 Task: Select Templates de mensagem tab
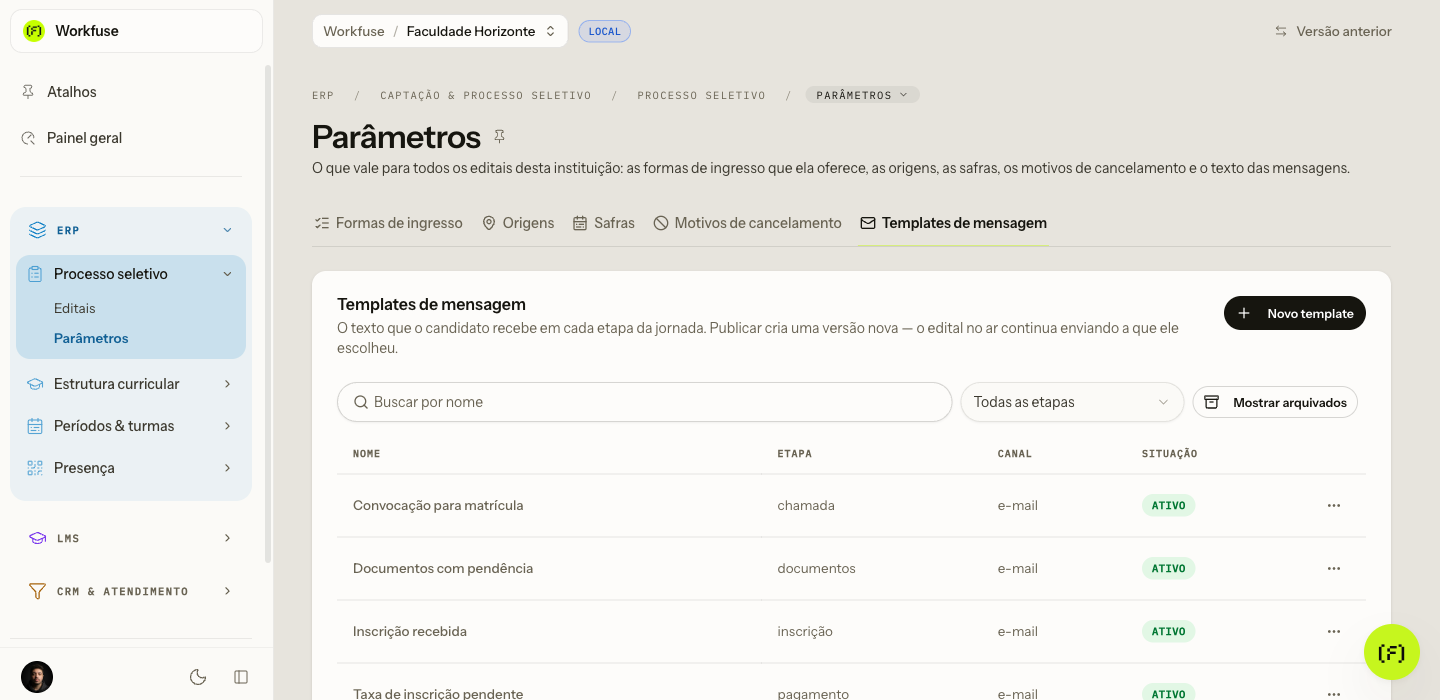[x=953, y=223]
